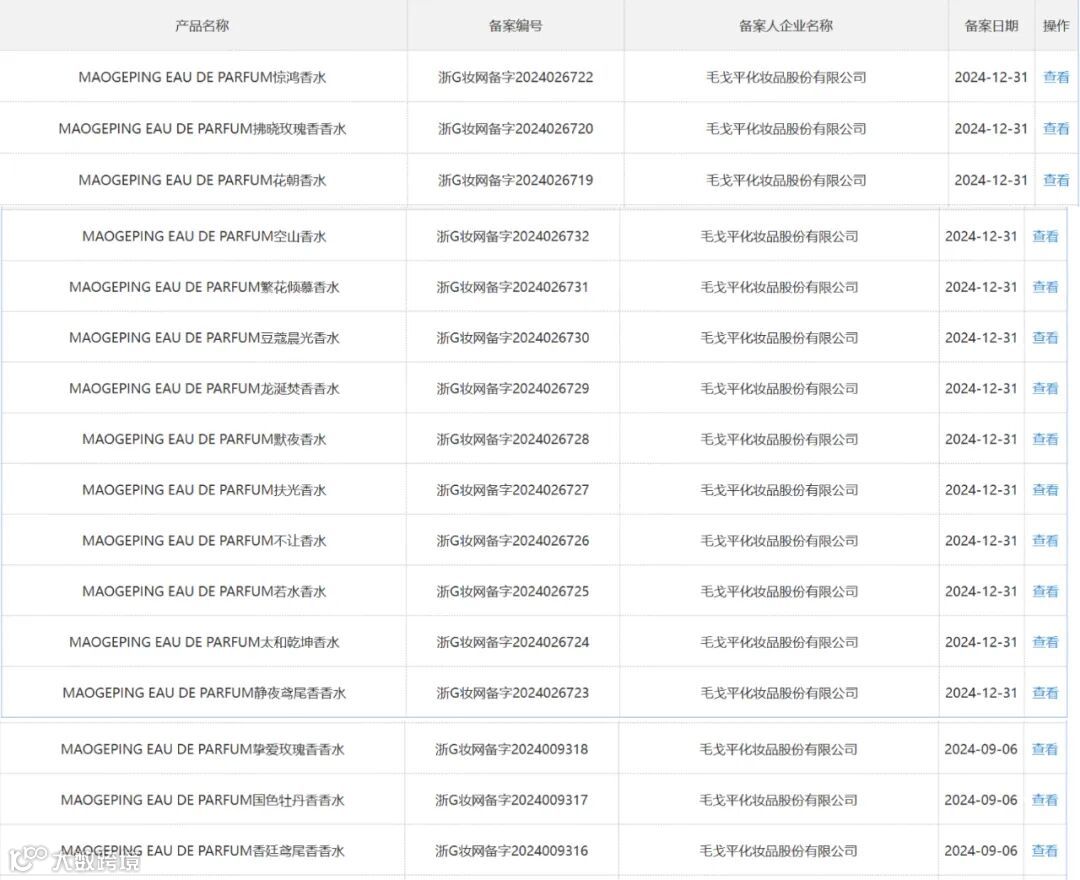
Task: Click the 操作 column header
Action: [x=1056, y=25]
